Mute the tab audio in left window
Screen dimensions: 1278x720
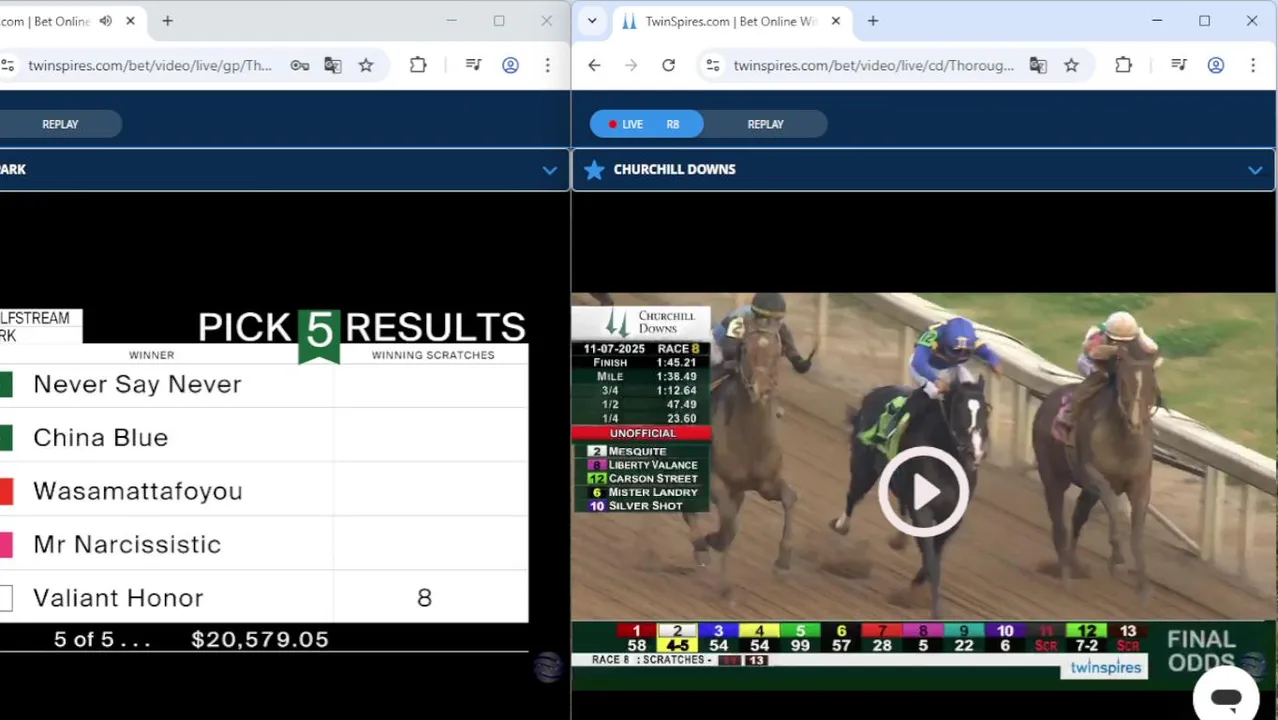pyautogui.click(x=106, y=21)
